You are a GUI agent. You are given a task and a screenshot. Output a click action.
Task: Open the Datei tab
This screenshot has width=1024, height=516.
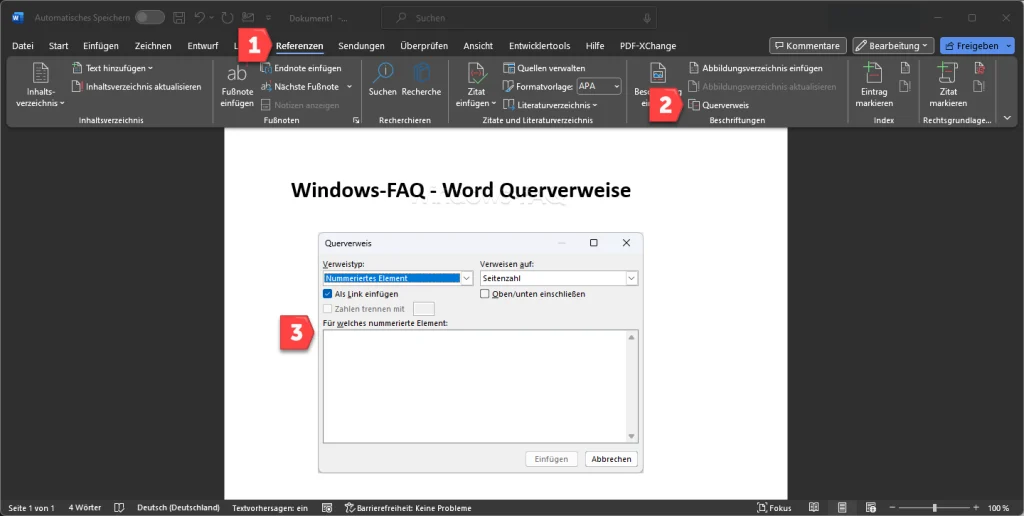coord(23,46)
